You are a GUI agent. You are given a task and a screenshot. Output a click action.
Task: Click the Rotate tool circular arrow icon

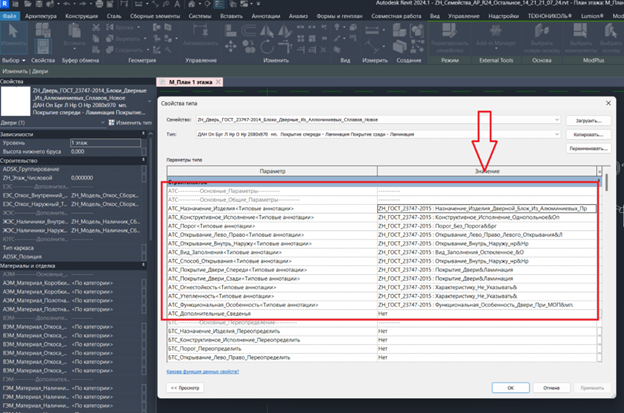[x=267, y=47]
